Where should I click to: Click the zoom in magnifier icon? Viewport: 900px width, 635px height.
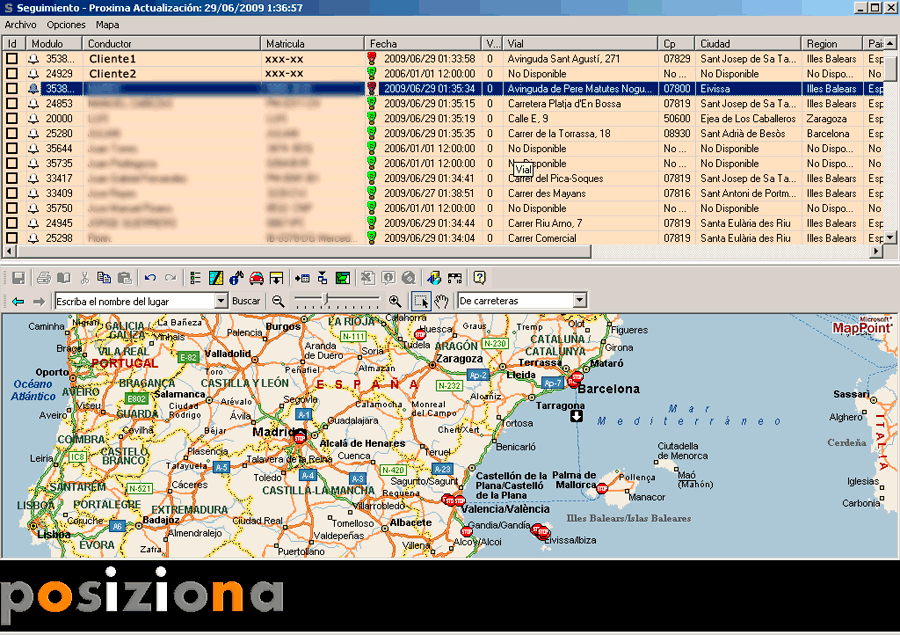coord(395,301)
